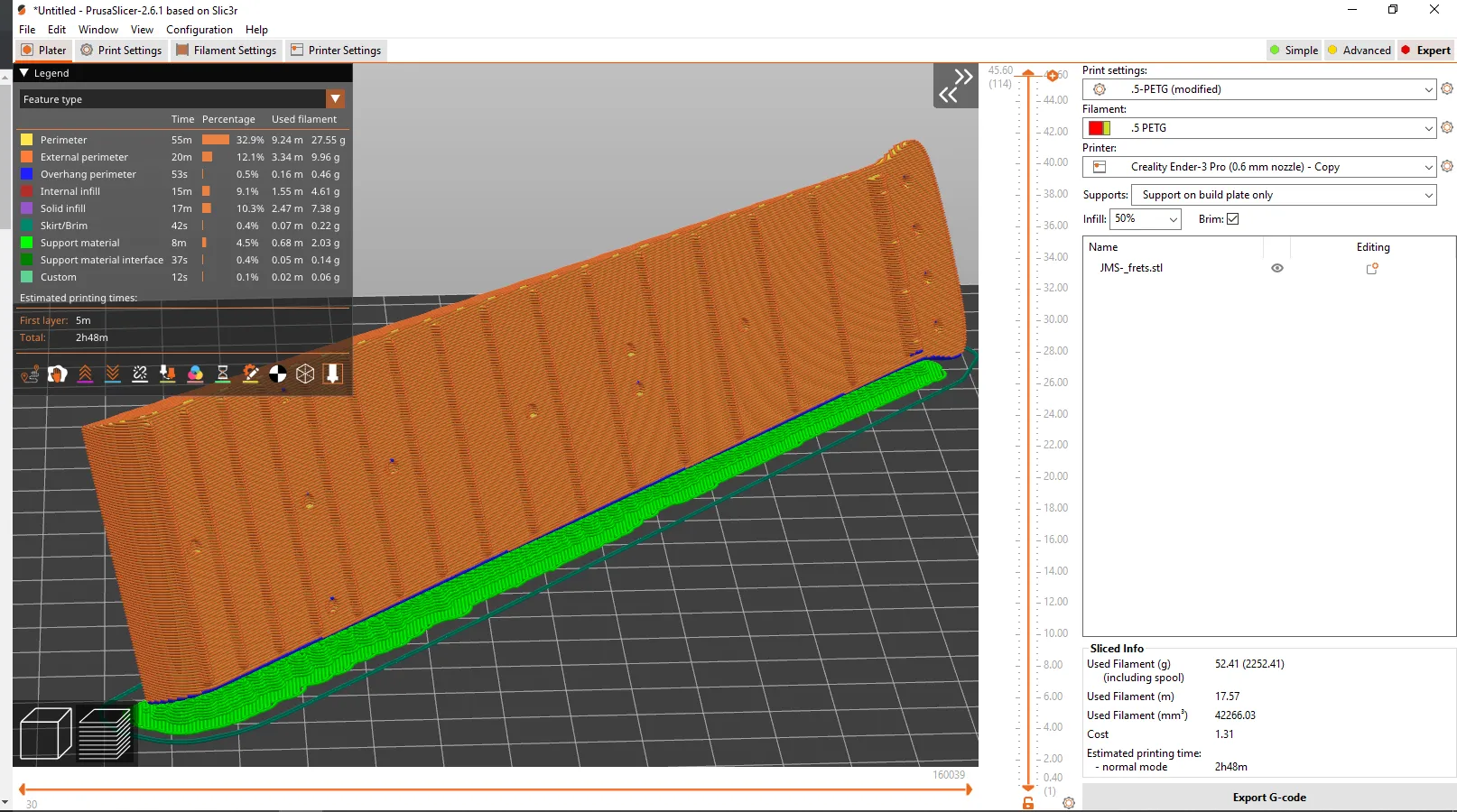Image resolution: width=1457 pixels, height=812 pixels.
Task: Uncheck the Brim checkbox
Action: point(1233,219)
